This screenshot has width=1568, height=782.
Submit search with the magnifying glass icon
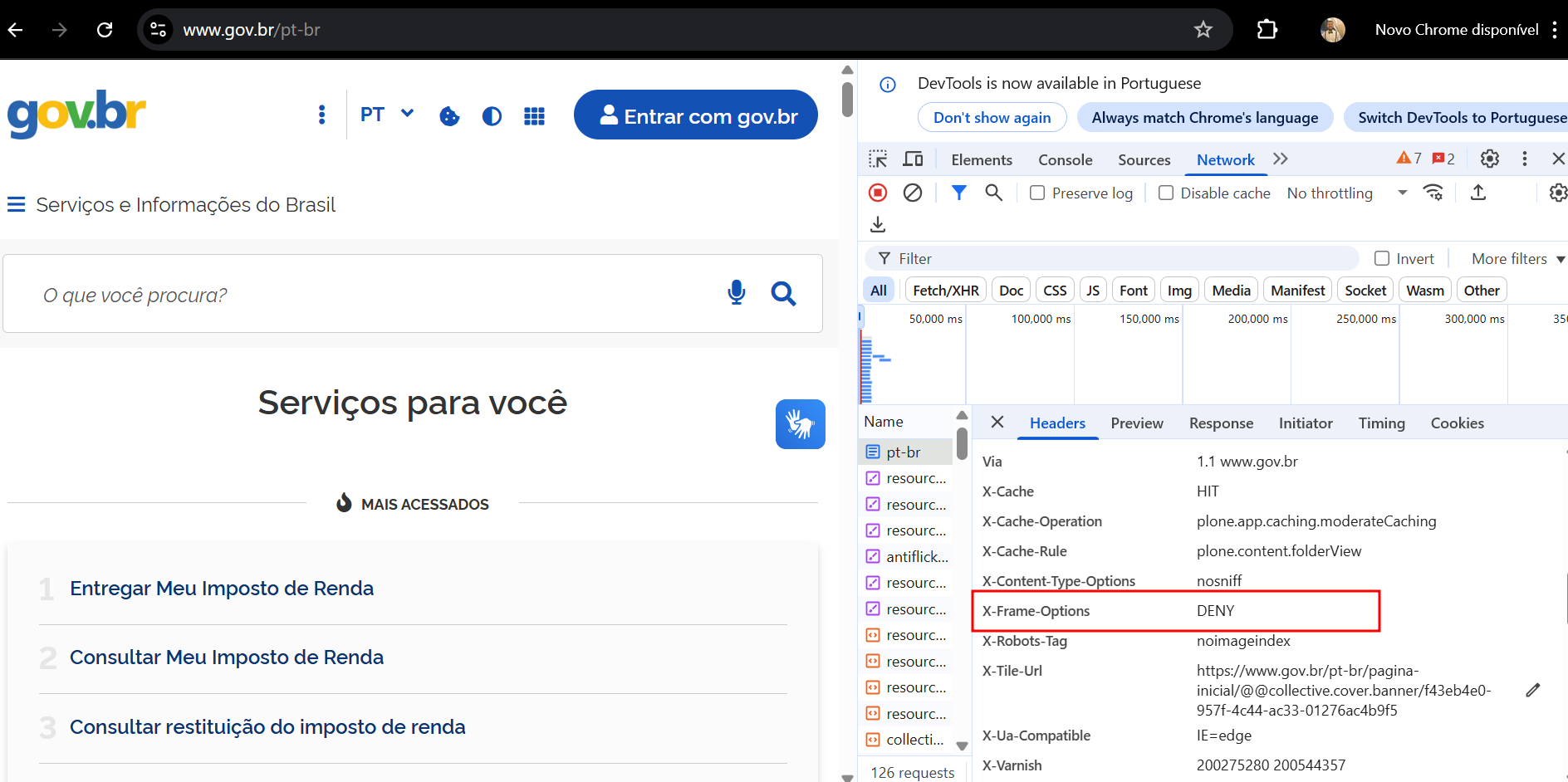(x=783, y=293)
